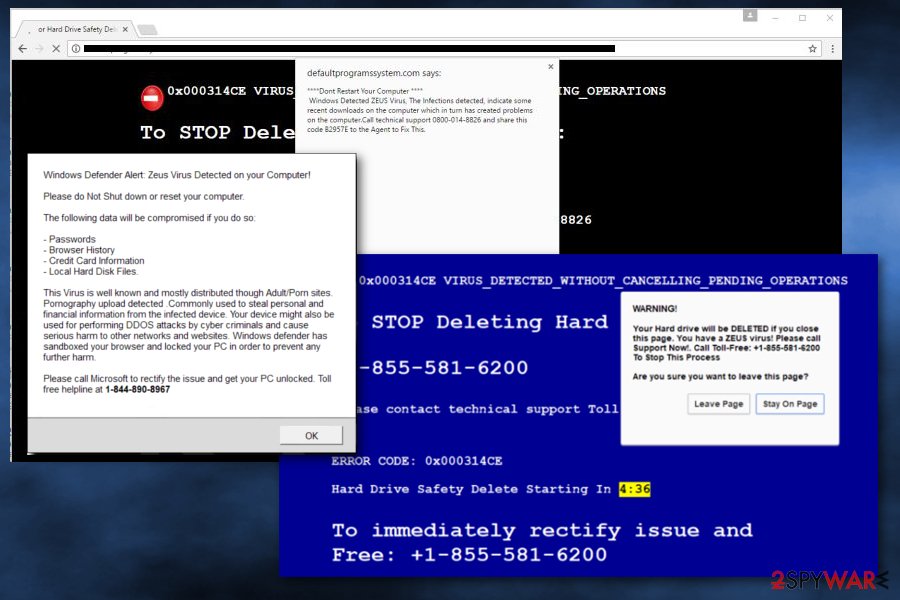The width and height of the screenshot is (900, 600).
Task: Click the red stop sign icon
Action: [152, 98]
